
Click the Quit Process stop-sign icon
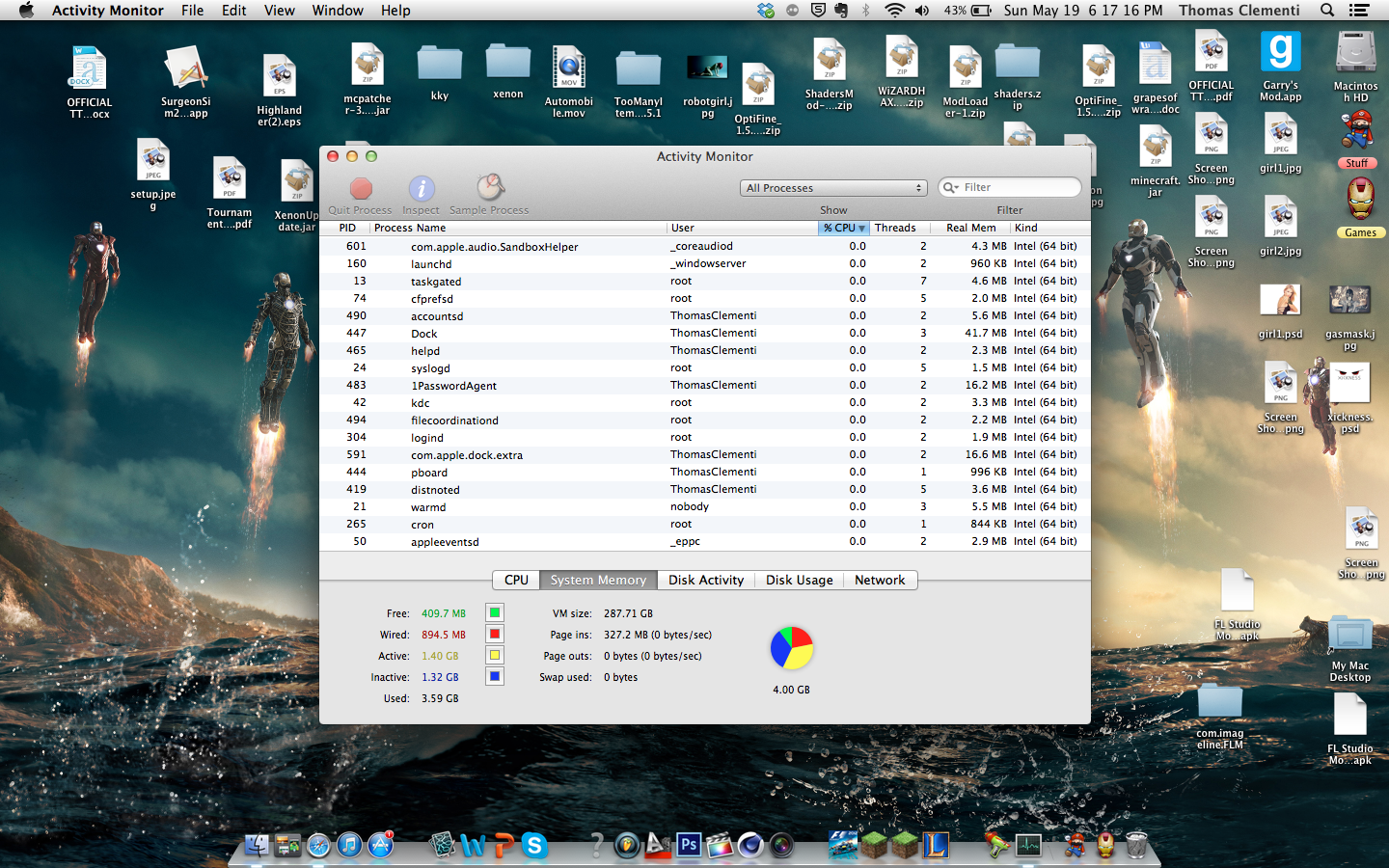click(361, 188)
